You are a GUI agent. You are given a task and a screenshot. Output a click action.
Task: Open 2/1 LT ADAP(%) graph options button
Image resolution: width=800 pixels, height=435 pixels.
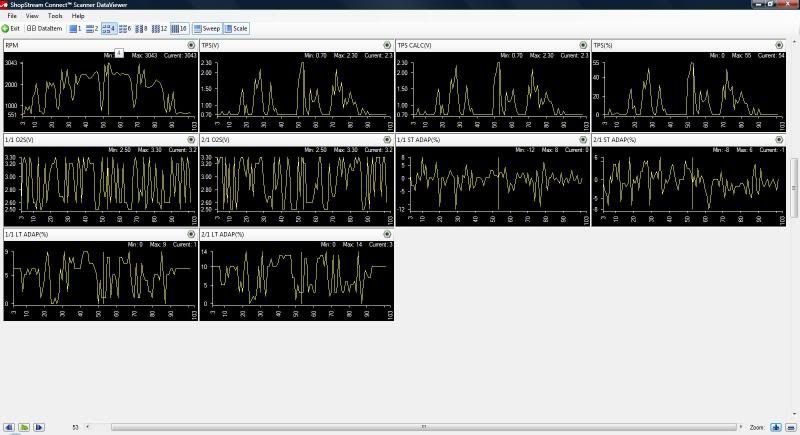click(x=387, y=235)
